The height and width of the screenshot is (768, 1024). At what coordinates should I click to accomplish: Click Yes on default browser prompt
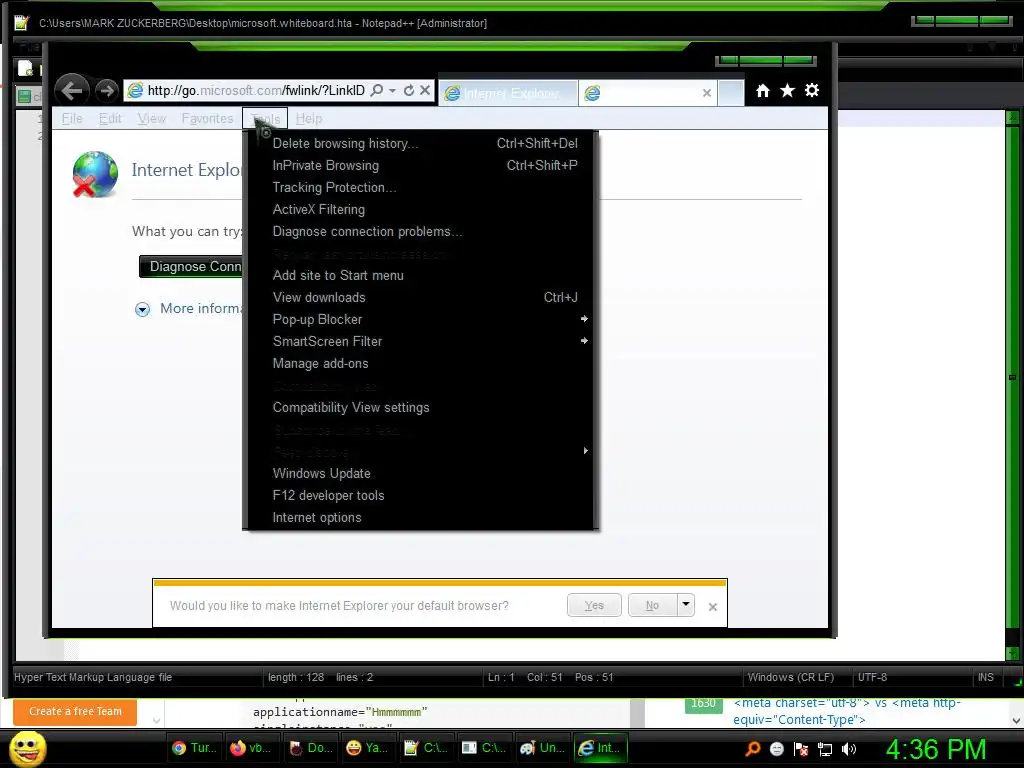pos(594,605)
